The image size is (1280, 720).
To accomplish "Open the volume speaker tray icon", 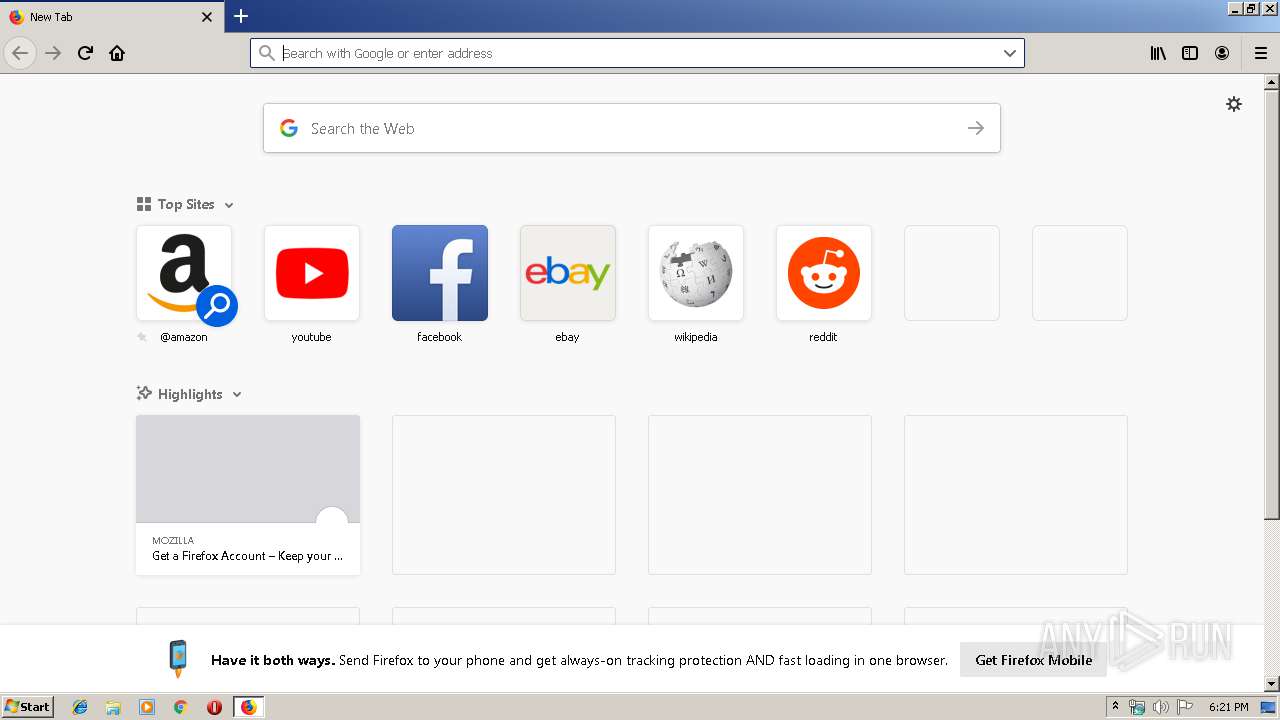I will click(x=1161, y=707).
